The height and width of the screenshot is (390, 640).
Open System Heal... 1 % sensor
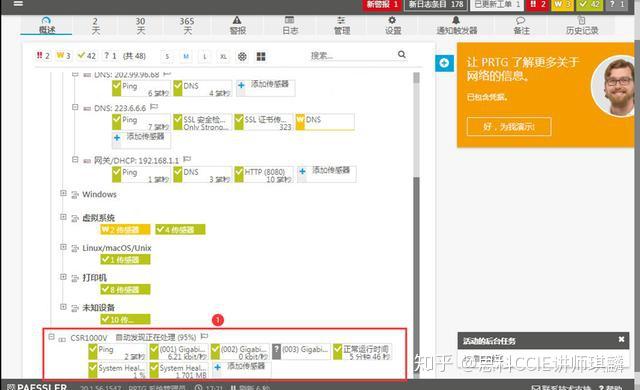[x=118, y=370]
